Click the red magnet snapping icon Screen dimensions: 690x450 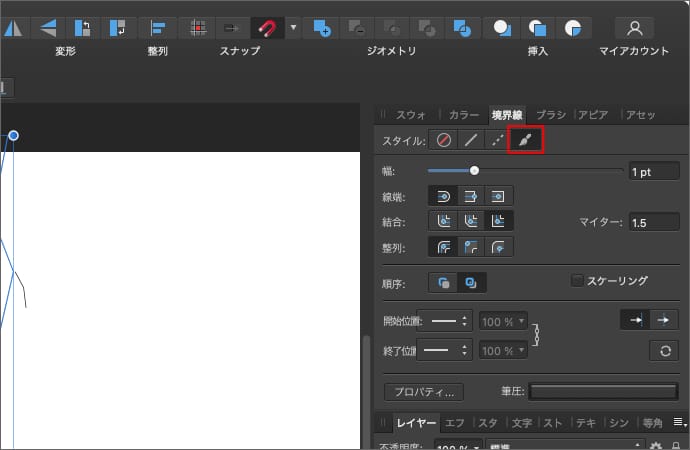pyautogui.click(x=266, y=27)
